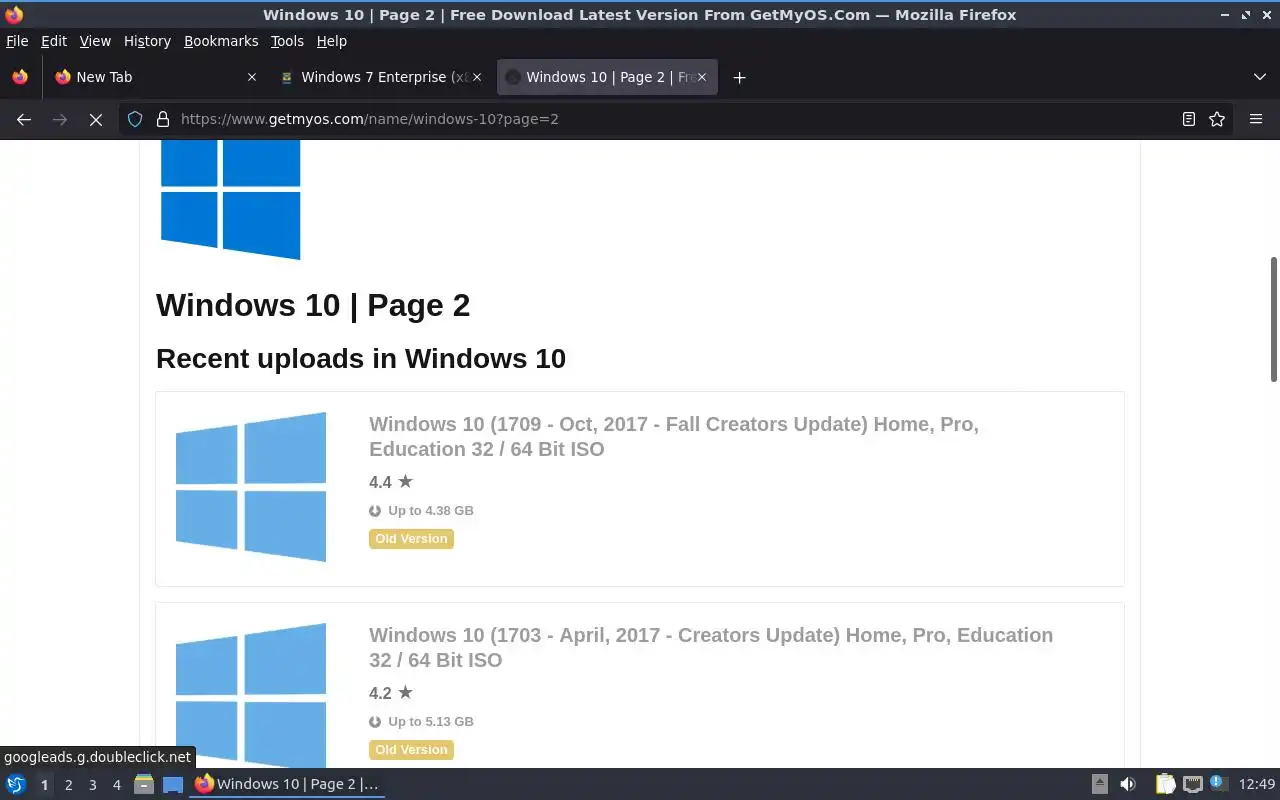This screenshot has width=1280, height=800.
Task: Open a new tab with plus button
Action: coord(739,77)
